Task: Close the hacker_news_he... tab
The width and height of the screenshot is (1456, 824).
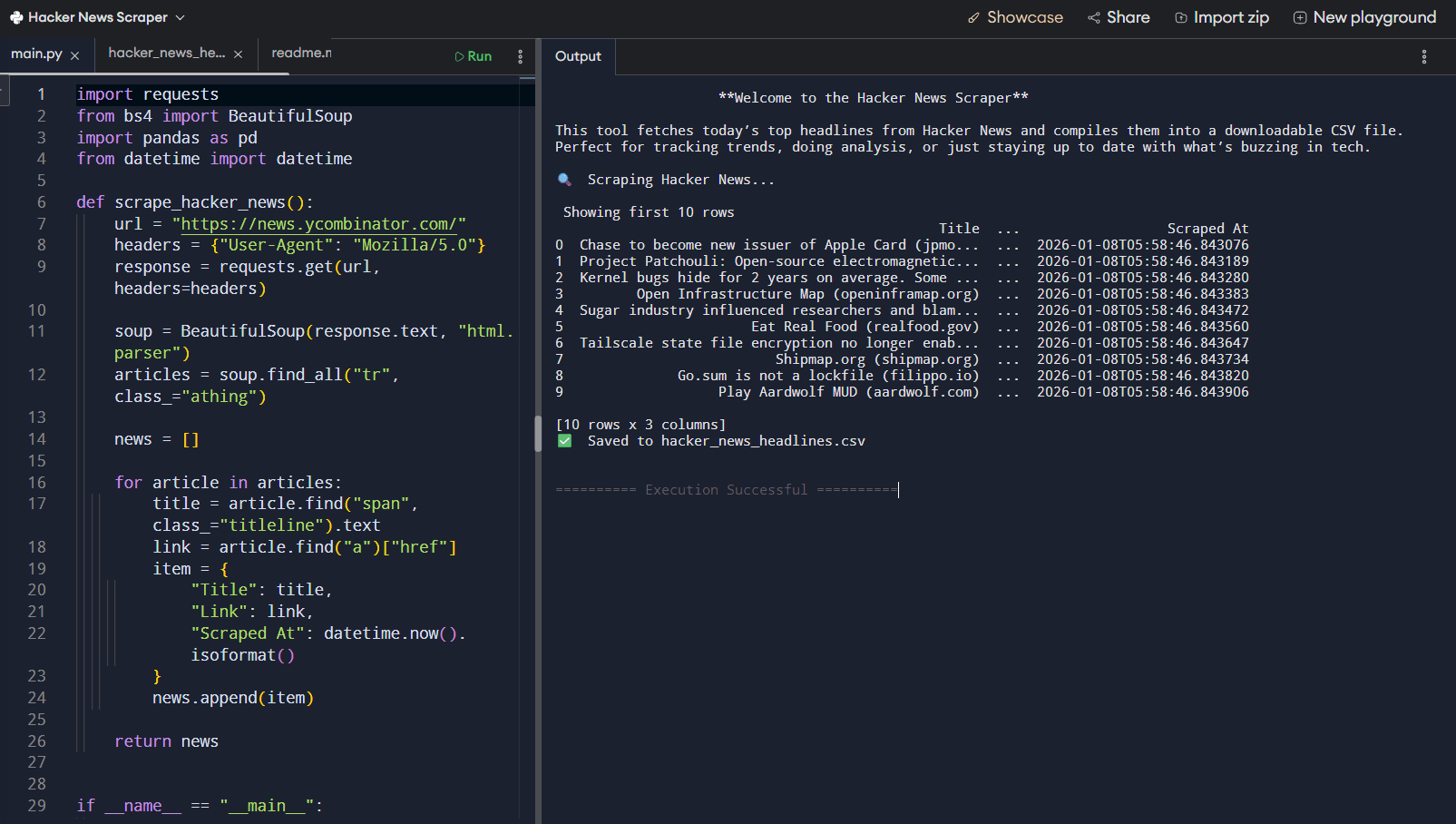Action: click(238, 54)
